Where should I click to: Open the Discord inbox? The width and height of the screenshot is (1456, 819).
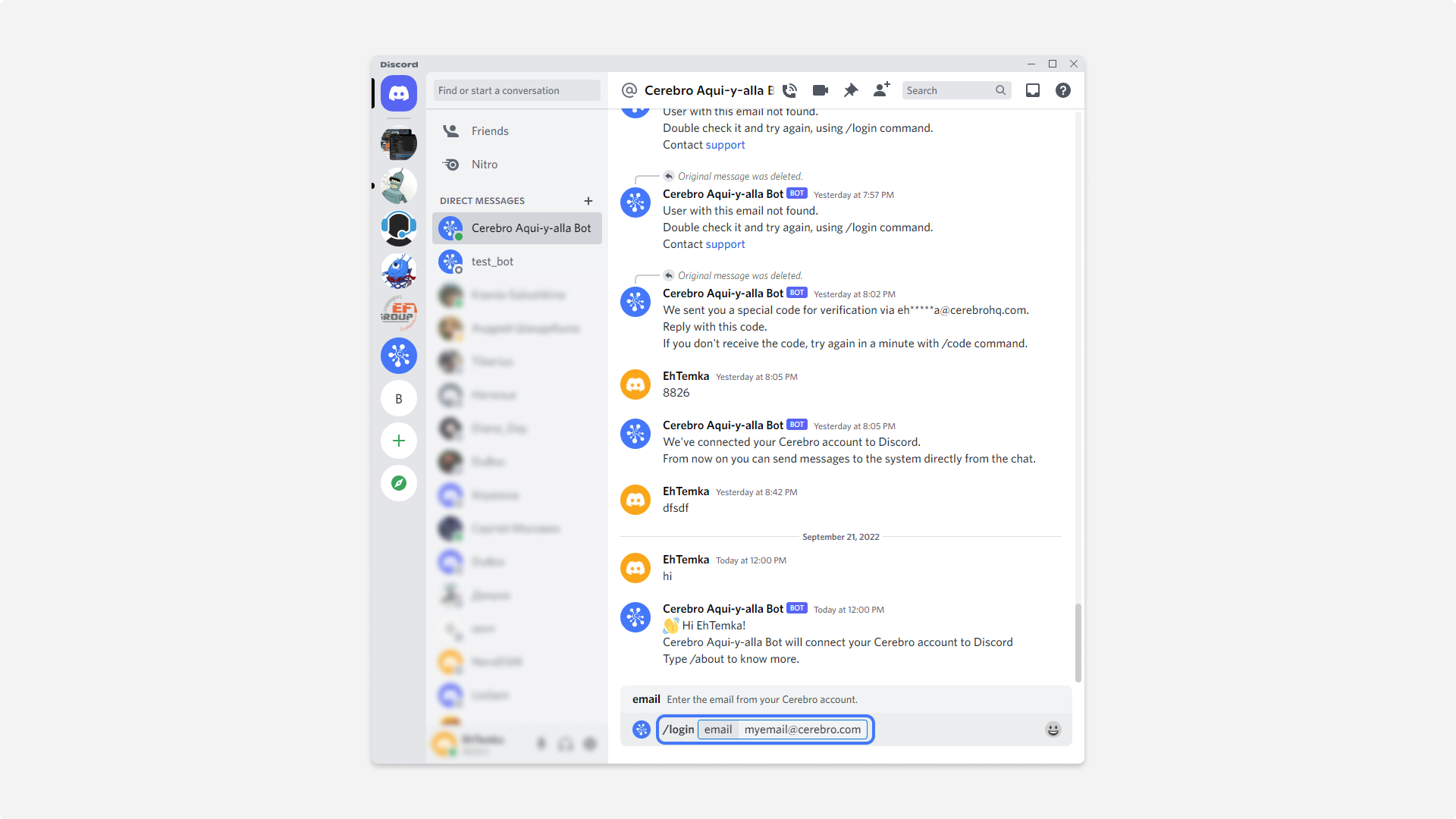[x=1032, y=90]
